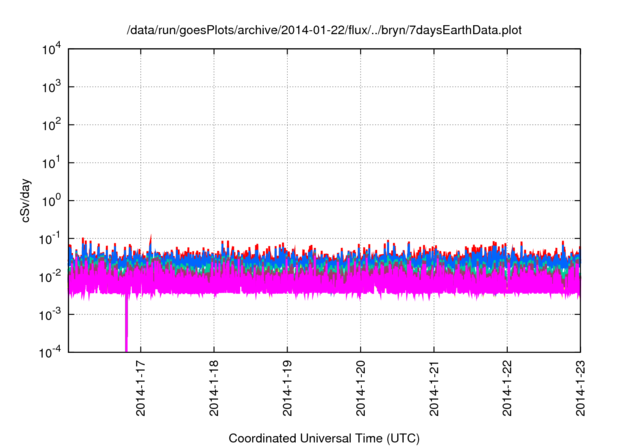Click the 2014-1-20 date label
The height and width of the screenshot is (448, 640).
pos(360,388)
